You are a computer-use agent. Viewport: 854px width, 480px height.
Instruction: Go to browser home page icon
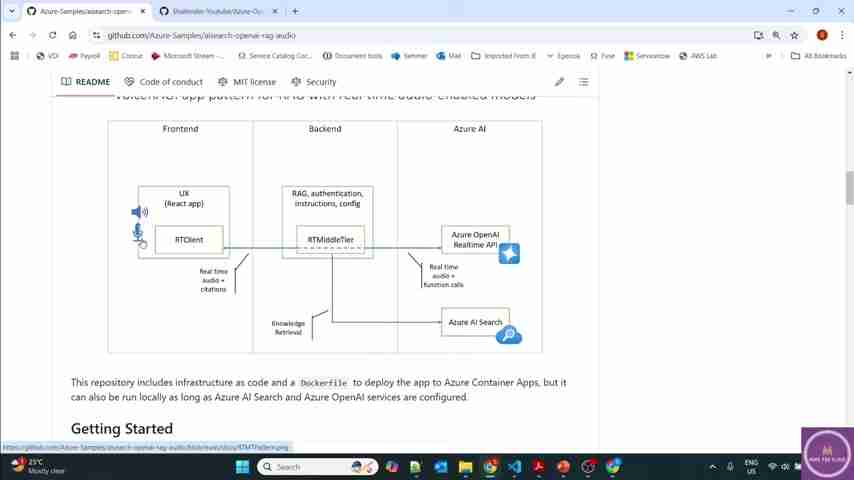[x=72, y=35]
